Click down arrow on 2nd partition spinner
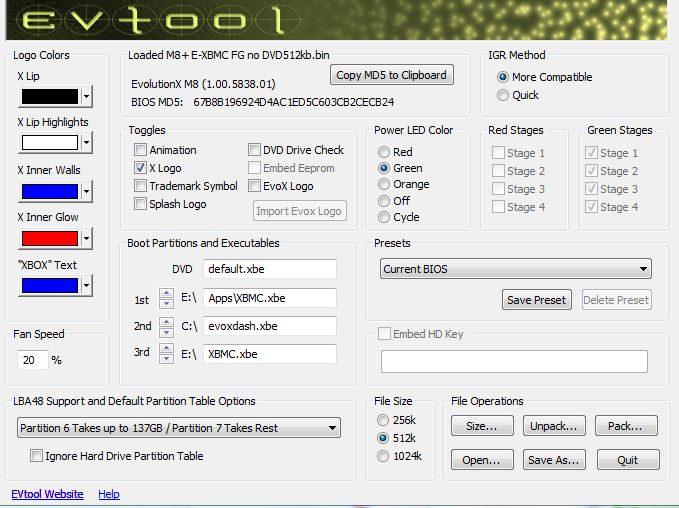Image resolution: width=679 pixels, height=508 pixels. tap(166, 332)
